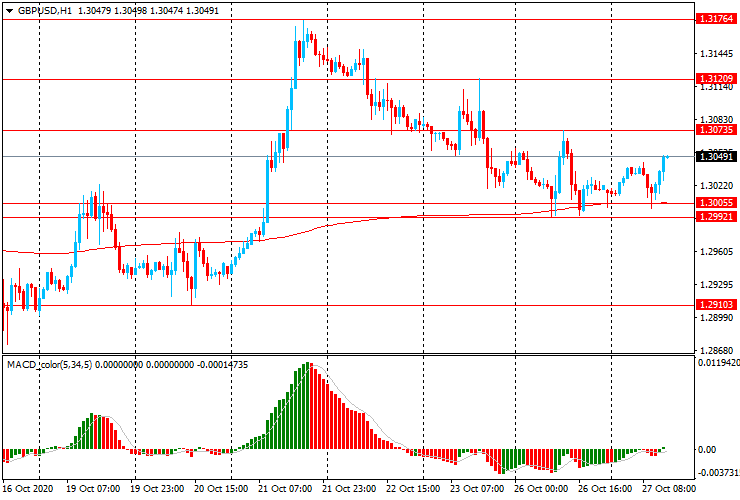Select the horizontal line at 1.29103

point(348,305)
